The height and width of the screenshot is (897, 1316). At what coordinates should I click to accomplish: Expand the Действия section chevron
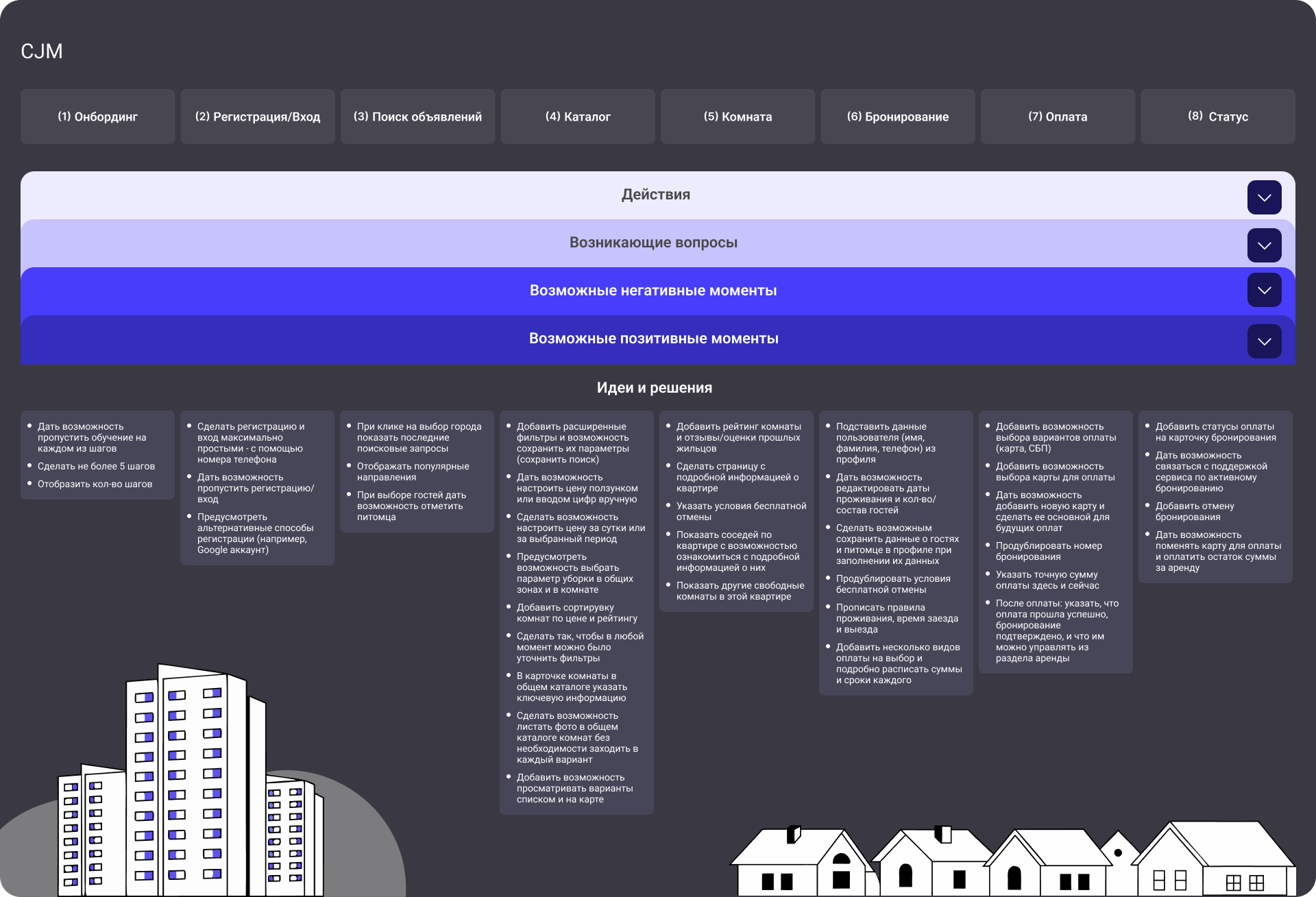[x=1264, y=197]
